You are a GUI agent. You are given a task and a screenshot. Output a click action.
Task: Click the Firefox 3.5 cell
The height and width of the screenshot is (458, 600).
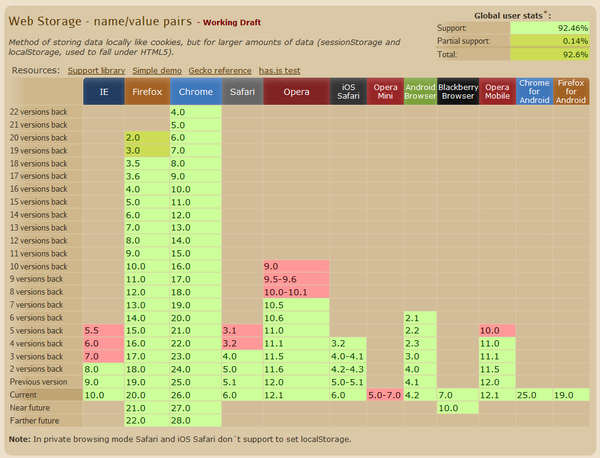[x=147, y=163]
